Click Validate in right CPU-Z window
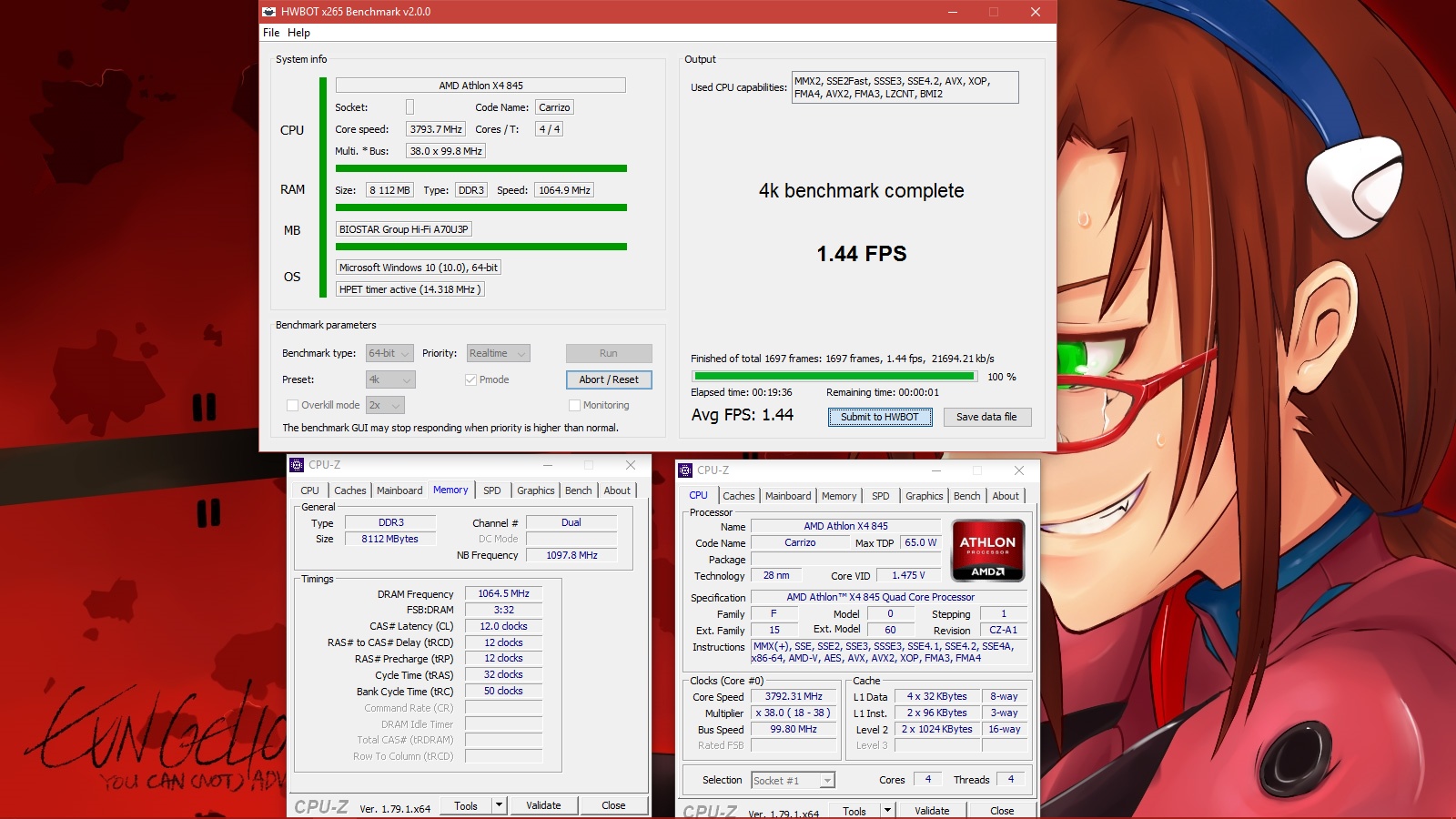 click(932, 811)
